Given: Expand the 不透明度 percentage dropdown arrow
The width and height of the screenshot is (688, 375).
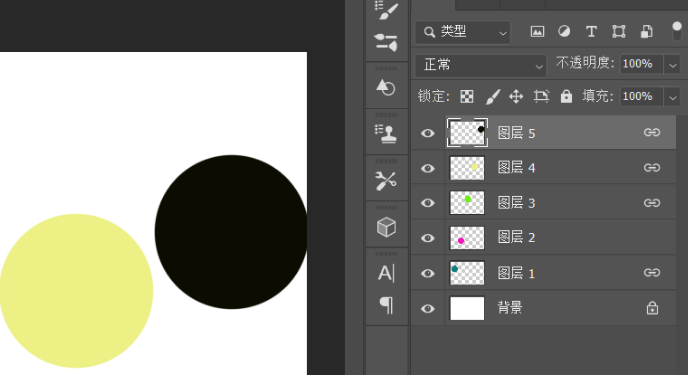Looking at the screenshot, I should [x=673, y=65].
